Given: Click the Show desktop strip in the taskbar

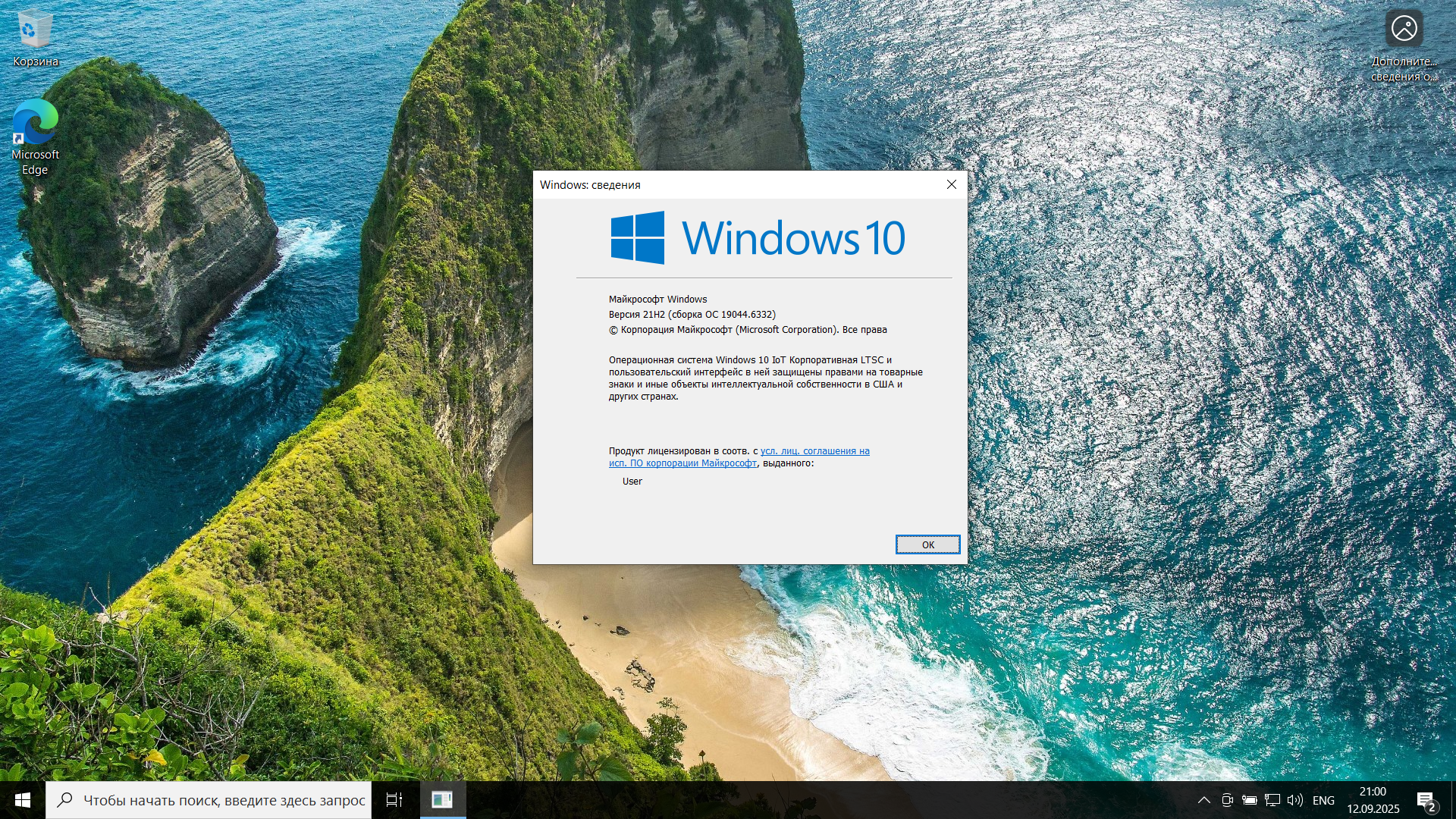Looking at the screenshot, I should [x=1452, y=800].
